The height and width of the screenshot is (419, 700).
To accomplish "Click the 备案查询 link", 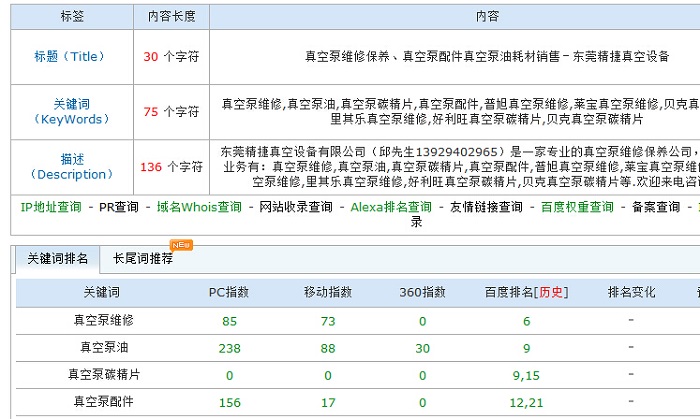I will click(656, 207).
